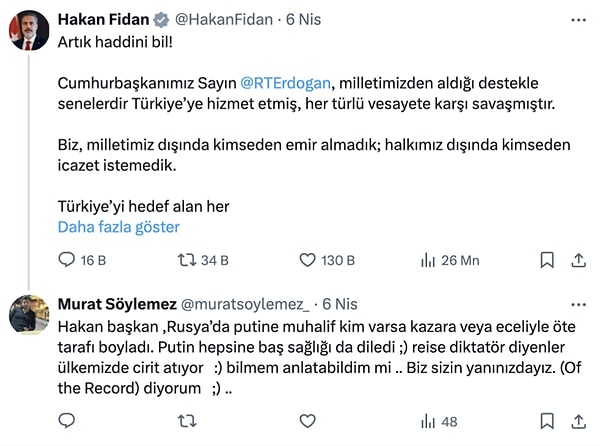The height and width of the screenshot is (446, 600).
Task: Like Hakan Fidan's tweet
Action: pos(310,260)
